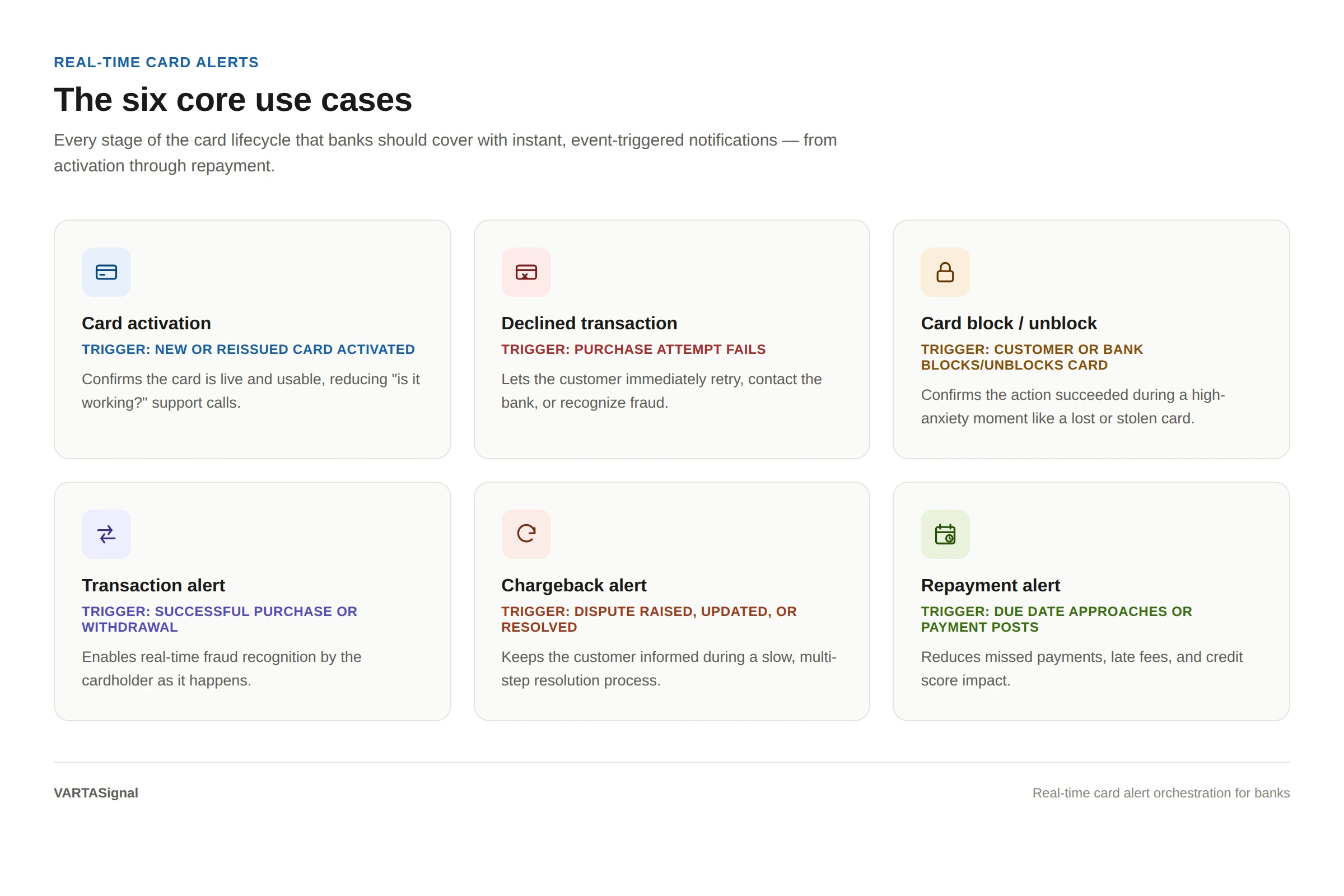Click 'TRIGGER: DUE DATE APPROACHES OR PAYMENT POSTS'
Image resolution: width=1344 pixels, height=896 pixels.
(x=1056, y=619)
